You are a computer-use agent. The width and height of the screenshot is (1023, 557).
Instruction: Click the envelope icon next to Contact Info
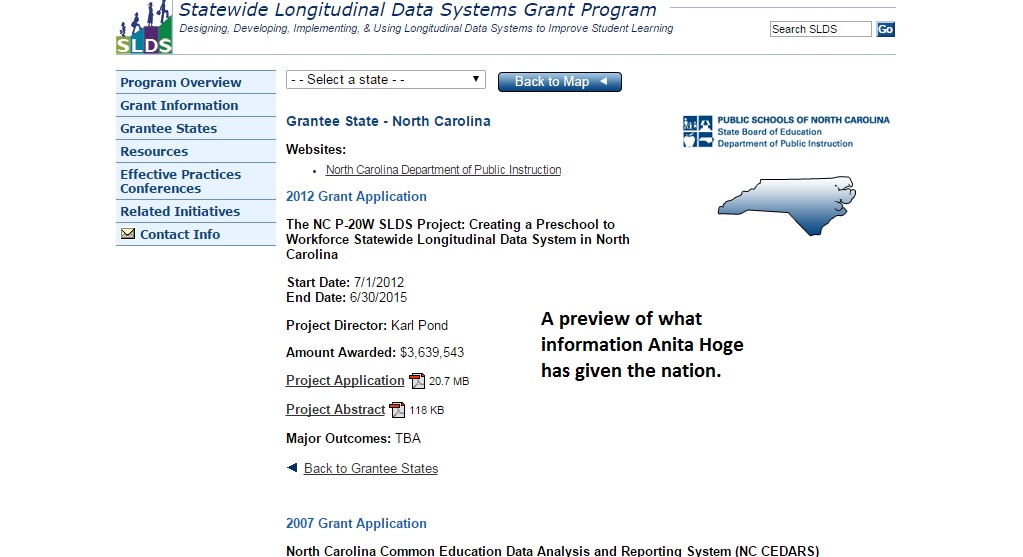click(128, 234)
